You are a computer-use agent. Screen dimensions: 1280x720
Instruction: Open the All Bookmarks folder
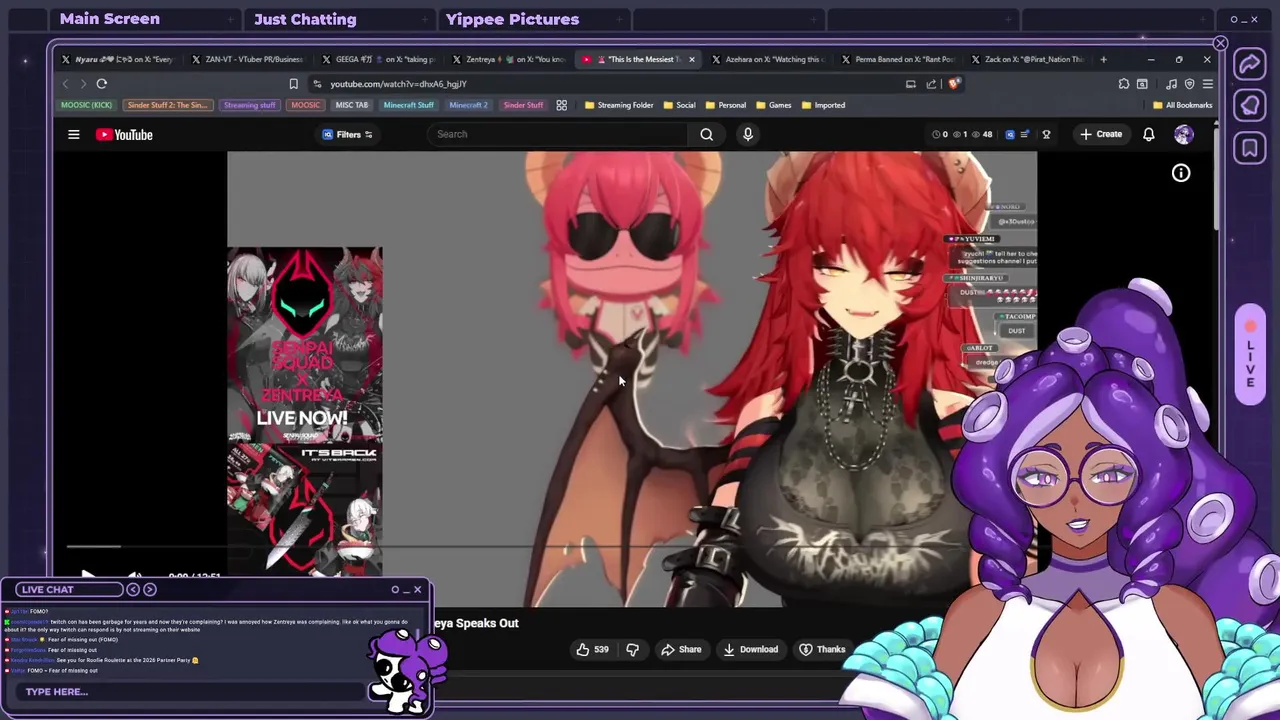[x=1182, y=105]
